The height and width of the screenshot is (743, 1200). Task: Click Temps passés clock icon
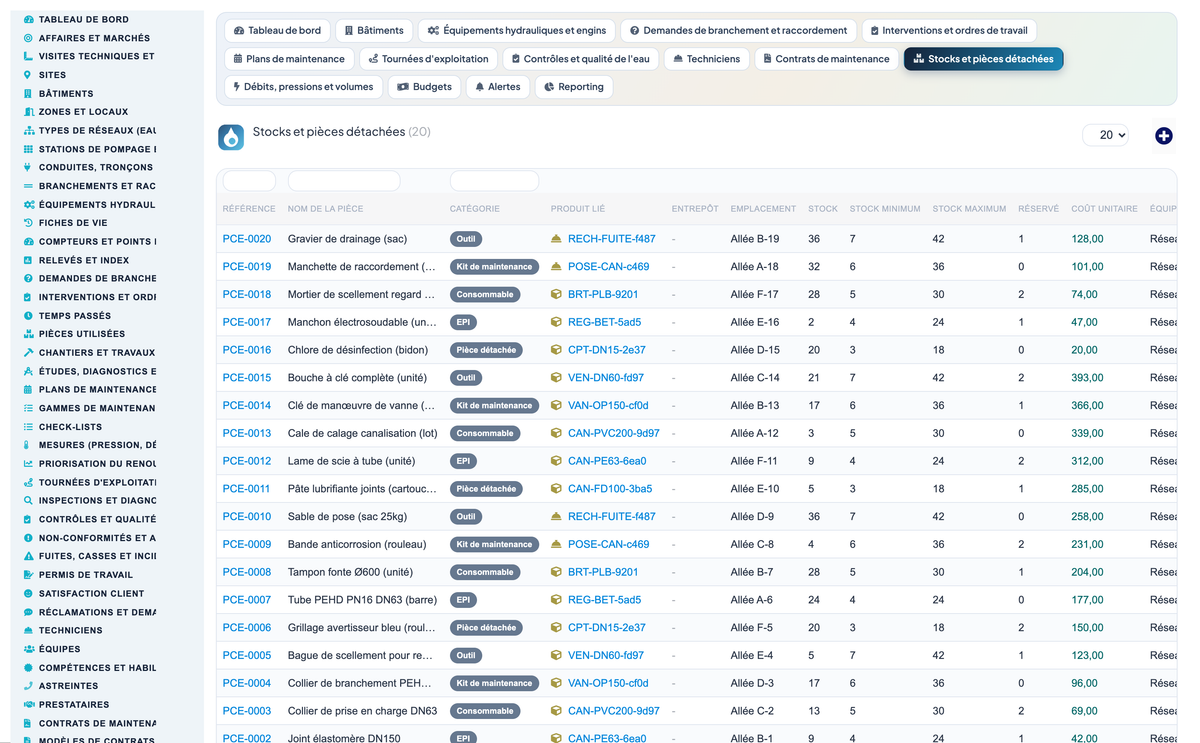28,315
